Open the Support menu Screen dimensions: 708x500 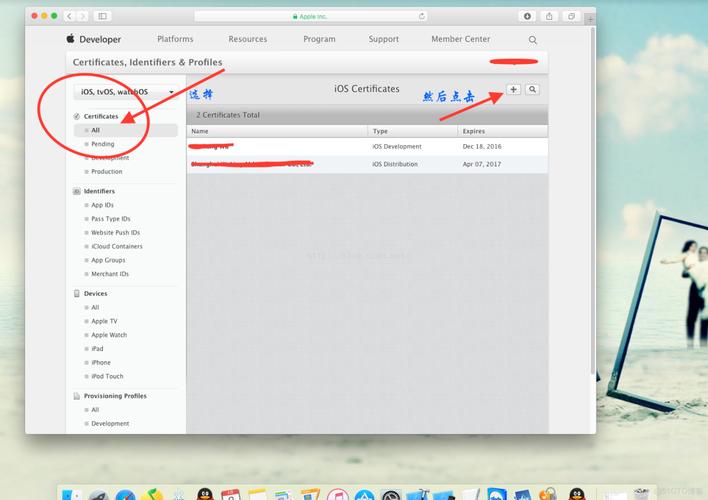coord(383,39)
